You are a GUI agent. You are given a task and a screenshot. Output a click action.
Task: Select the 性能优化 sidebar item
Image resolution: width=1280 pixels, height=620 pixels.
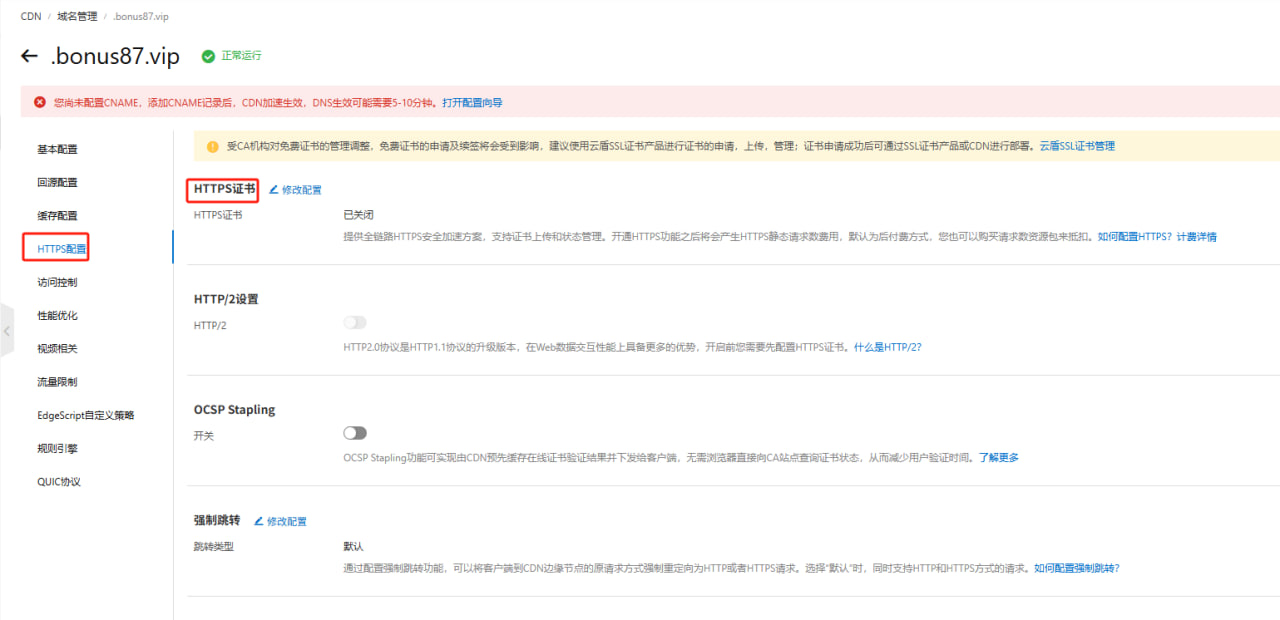point(57,316)
